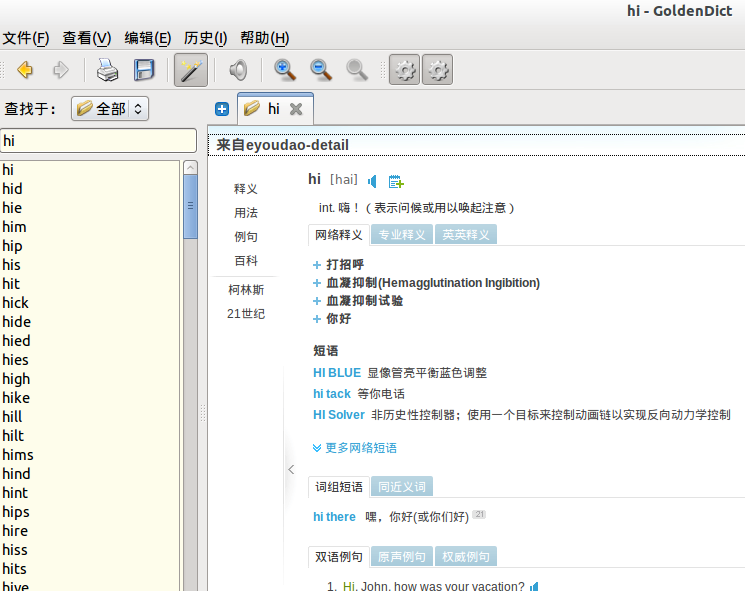Select 'hire' in the word list
The width and height of the screenshot is (745, 591).
[90, 531]
